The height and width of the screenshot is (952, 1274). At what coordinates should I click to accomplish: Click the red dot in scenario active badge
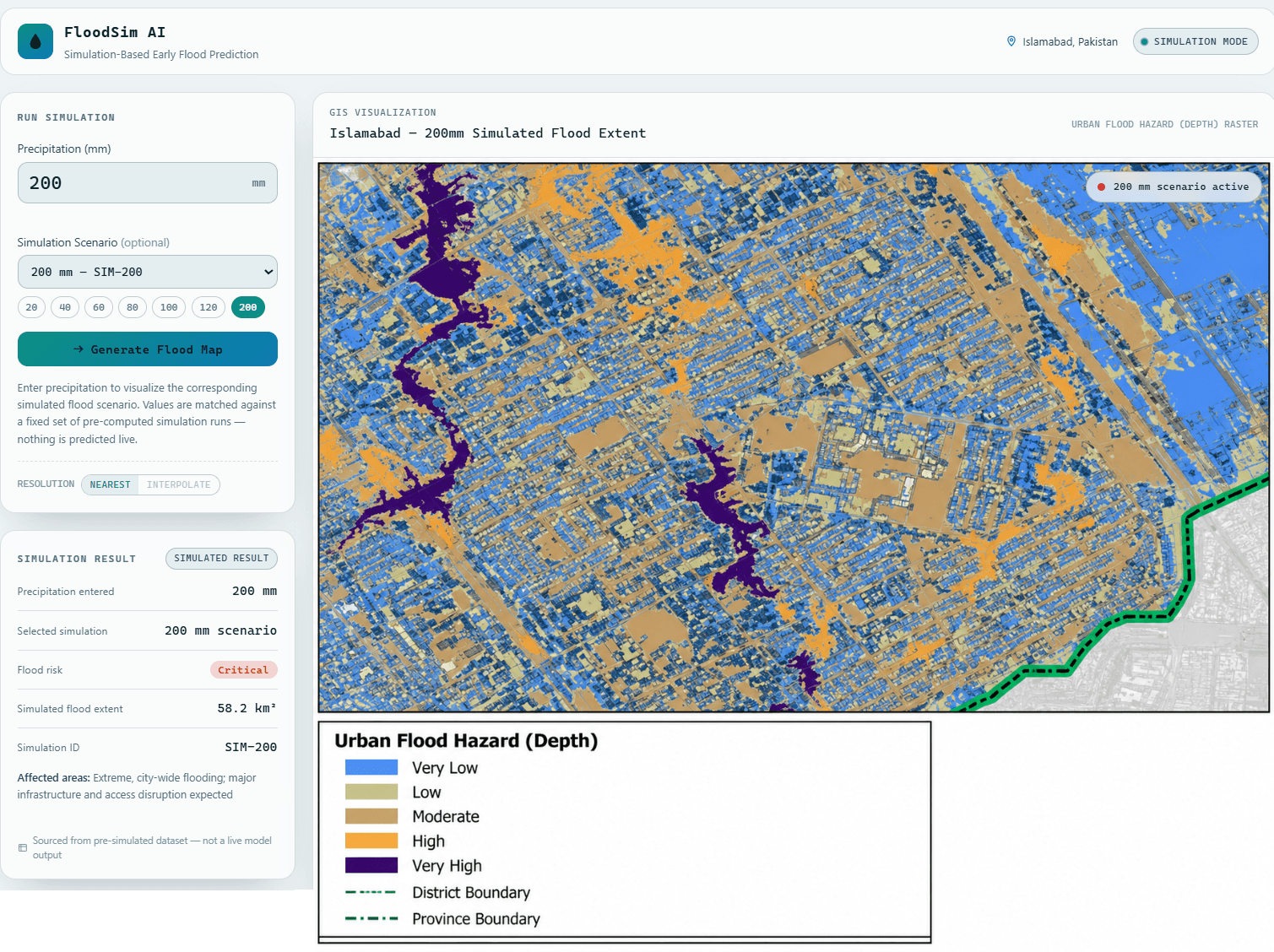(1101, 187)
